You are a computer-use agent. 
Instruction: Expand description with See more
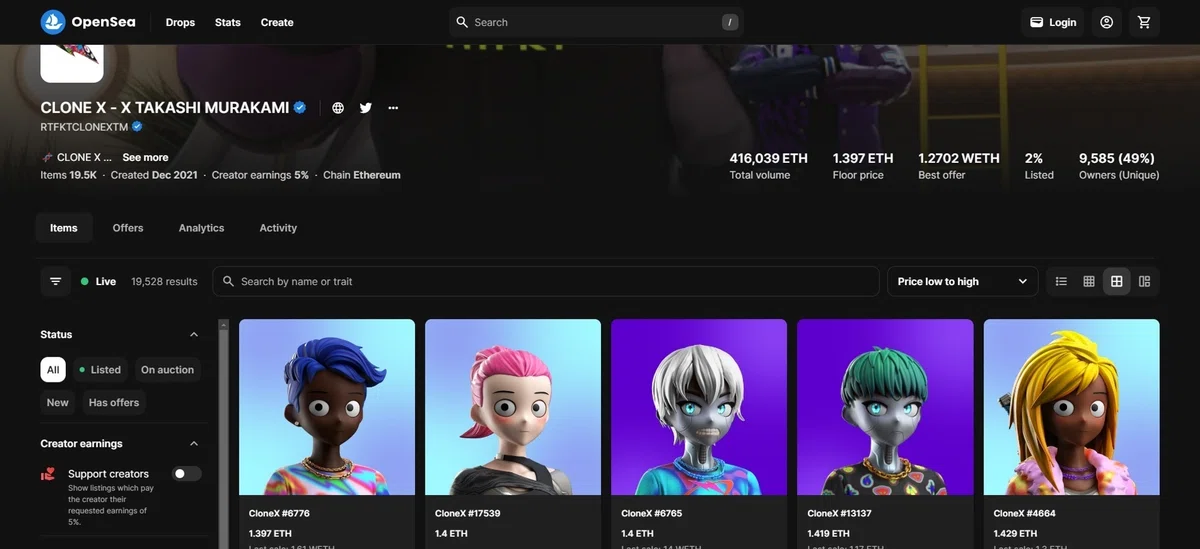pos(145,157)
